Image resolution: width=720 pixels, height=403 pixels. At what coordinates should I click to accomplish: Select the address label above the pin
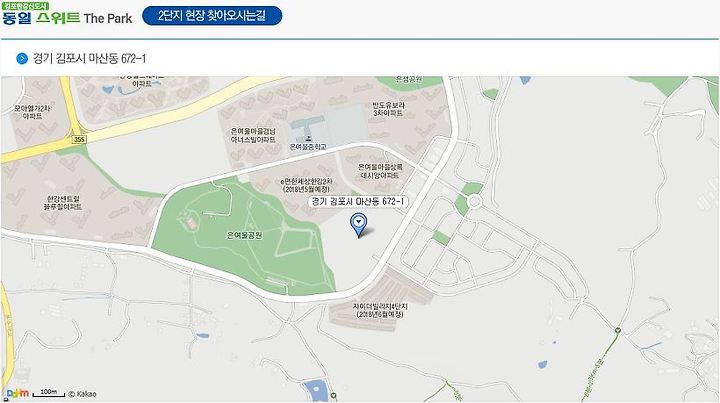tap(358, 202)
